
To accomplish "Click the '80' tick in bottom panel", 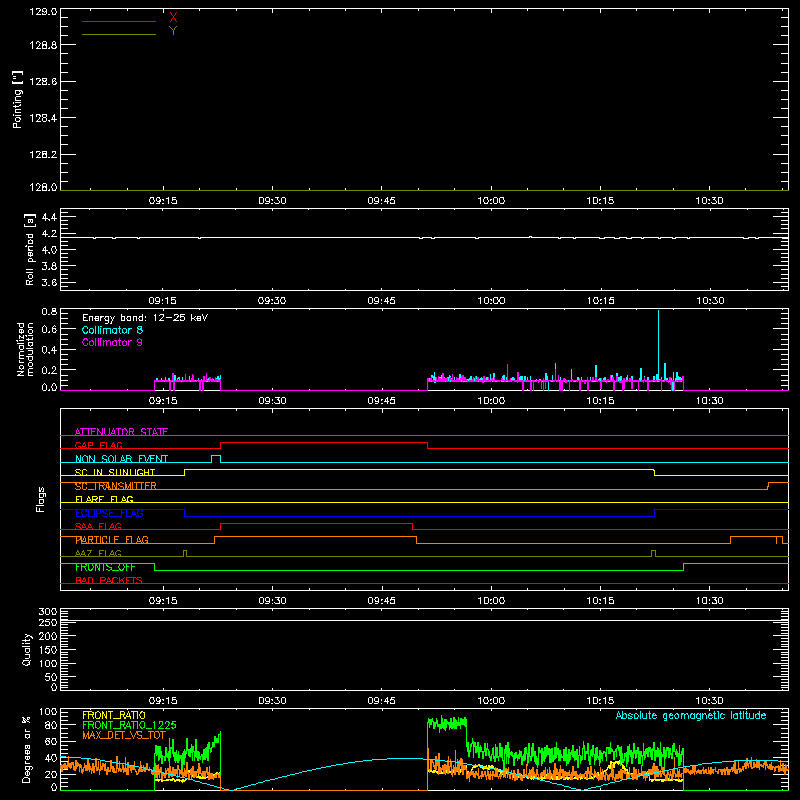I will click(51, 725).
